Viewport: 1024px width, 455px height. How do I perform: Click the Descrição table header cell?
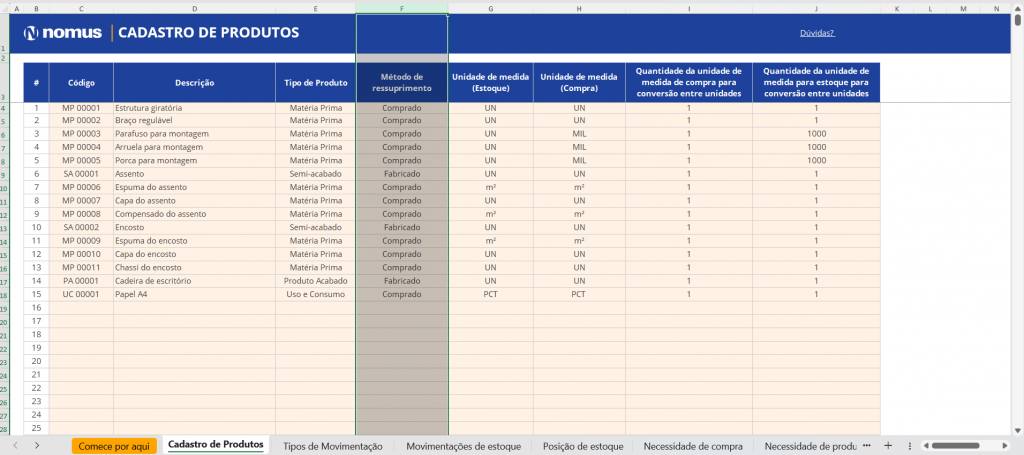pos(194,82)
